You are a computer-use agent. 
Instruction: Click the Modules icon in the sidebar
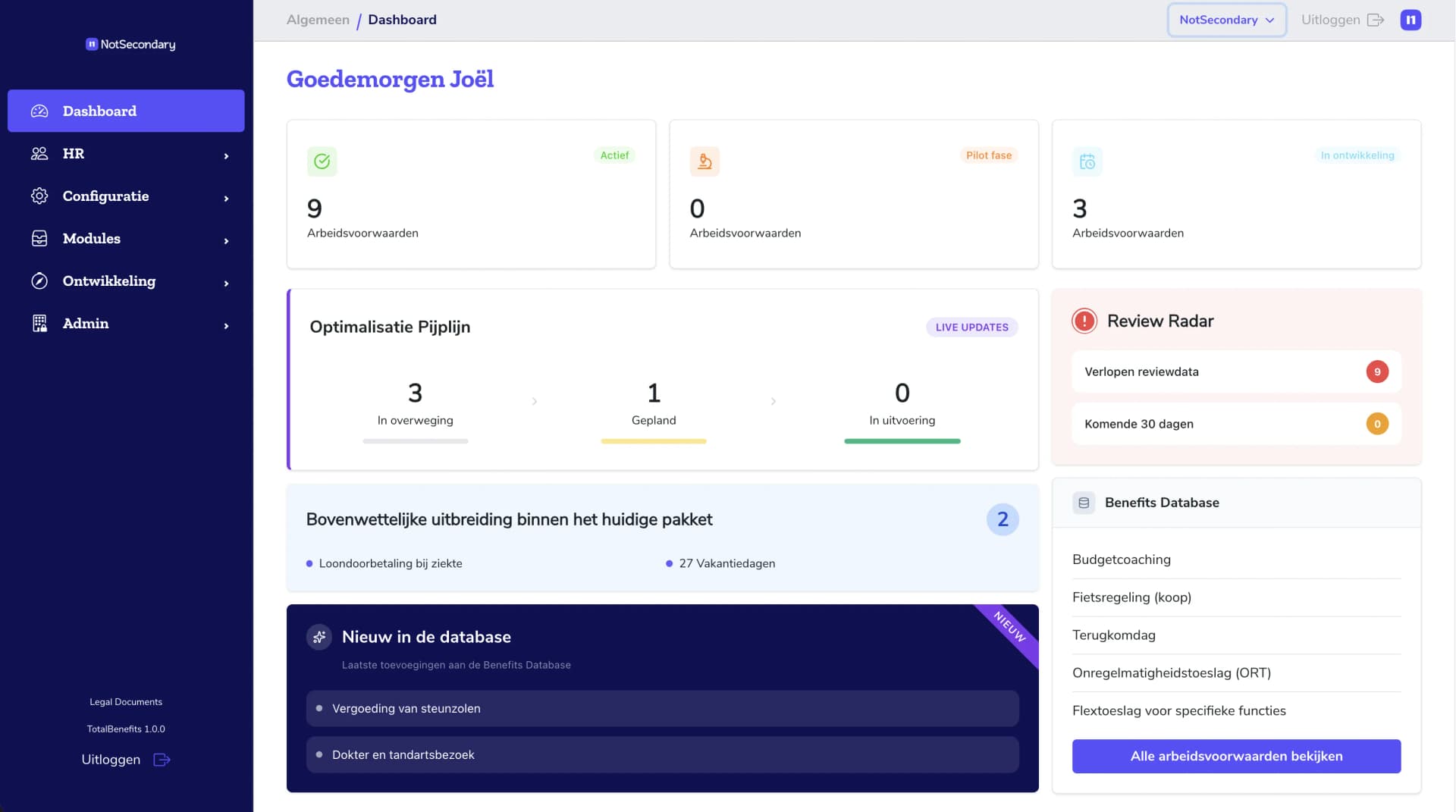click(x=39, y=238)
